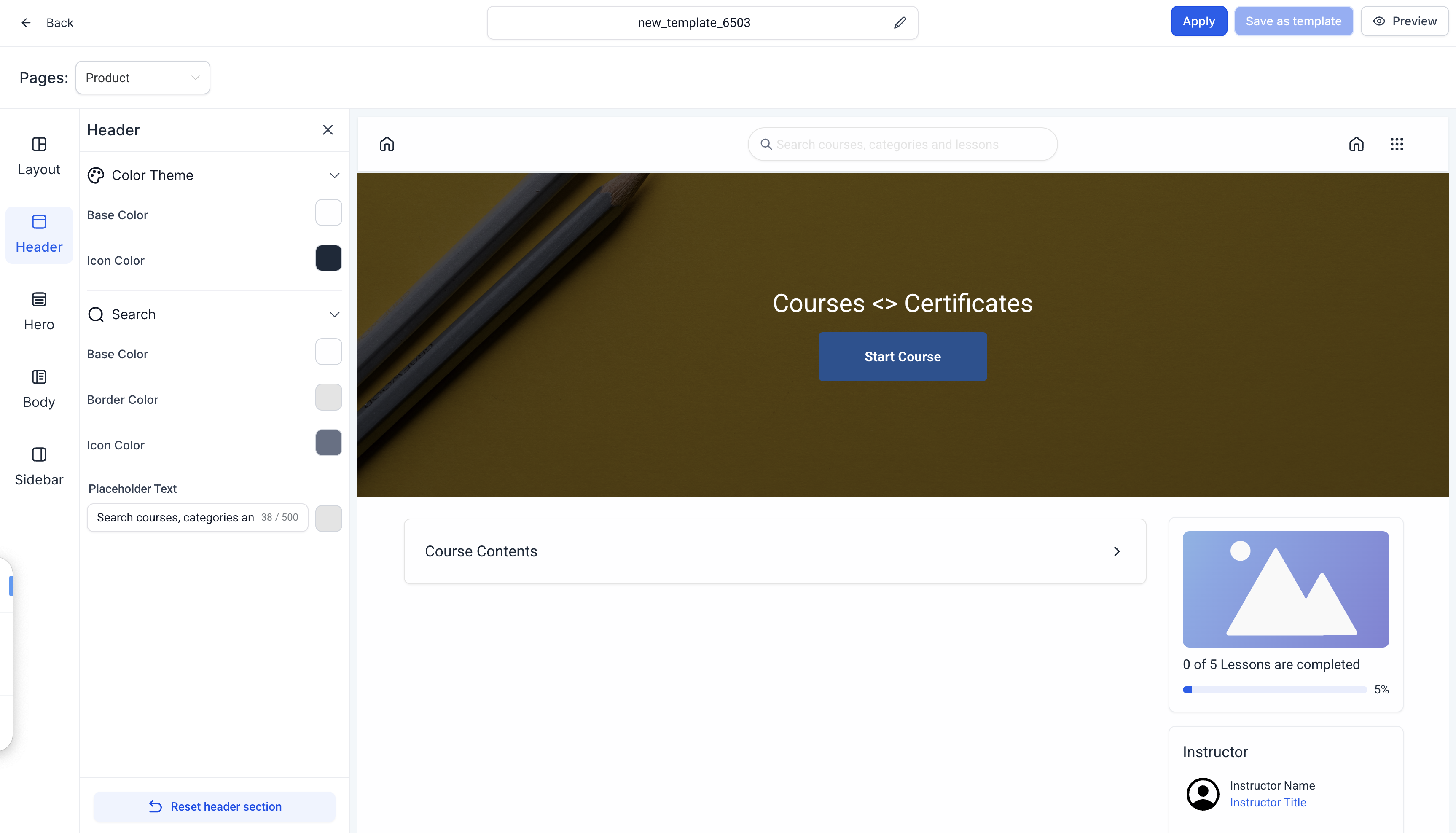Collapse the Color Theme section
Image resolution: width=1456 pixels, height=833 pixels.
click(334, 176)
